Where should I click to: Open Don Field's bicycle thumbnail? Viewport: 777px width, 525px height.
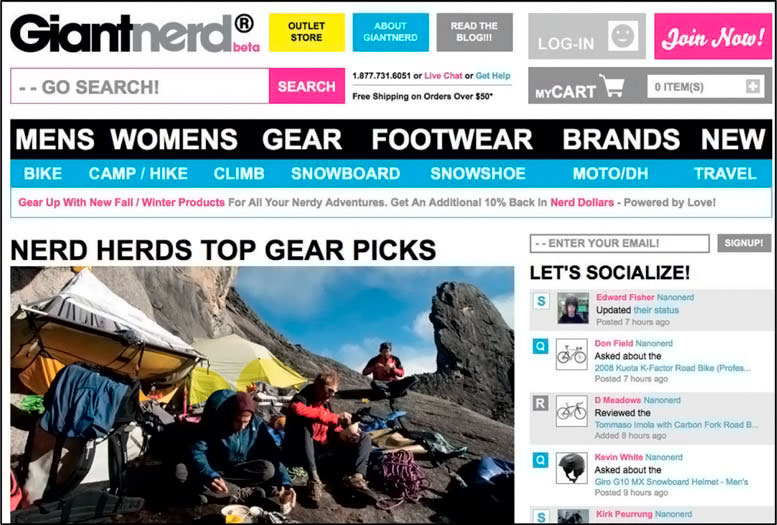pyautogui.click(x=571, y=354)
